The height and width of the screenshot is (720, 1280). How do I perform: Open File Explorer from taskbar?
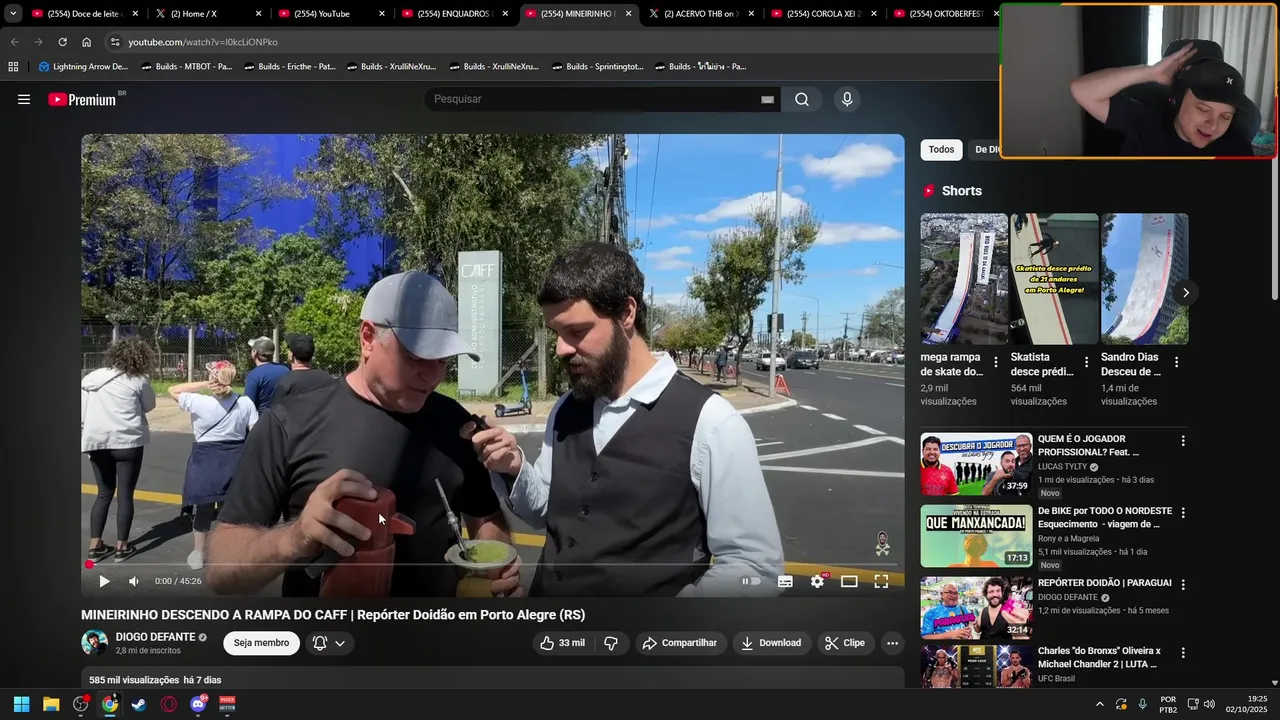coord(51,704)
